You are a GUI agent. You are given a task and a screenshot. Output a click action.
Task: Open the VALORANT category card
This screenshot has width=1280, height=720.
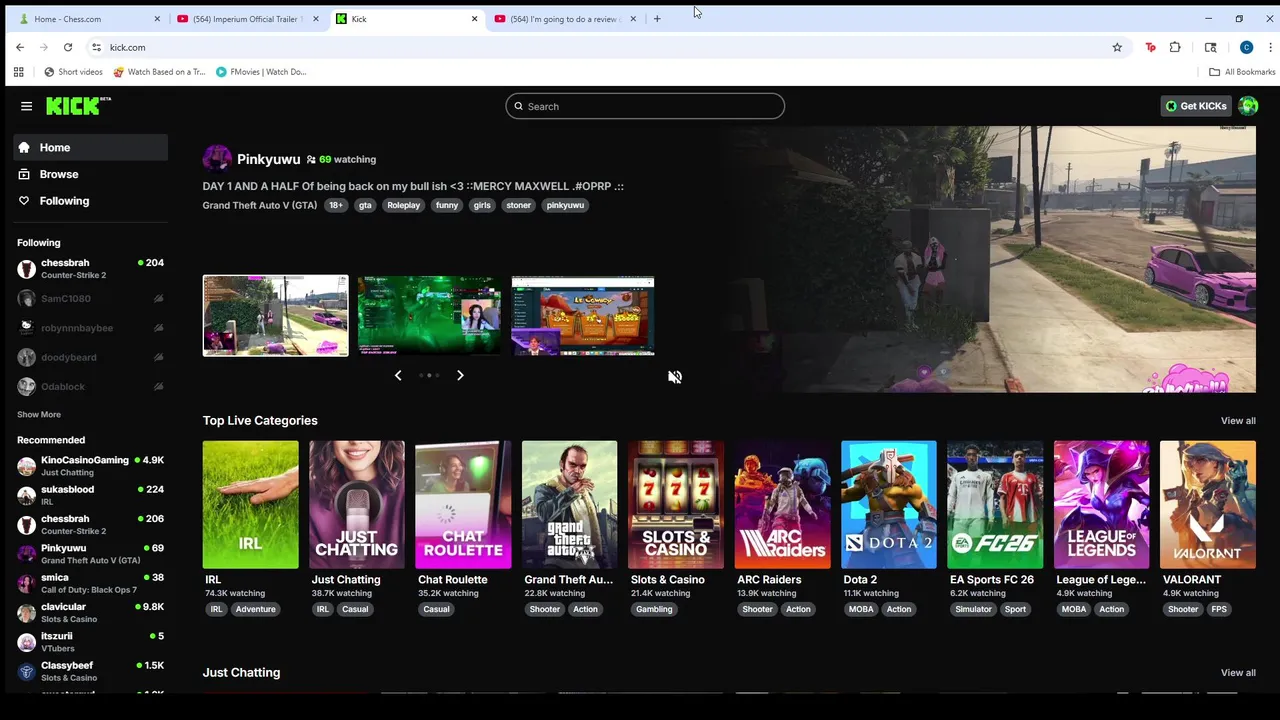[1208, 505]
